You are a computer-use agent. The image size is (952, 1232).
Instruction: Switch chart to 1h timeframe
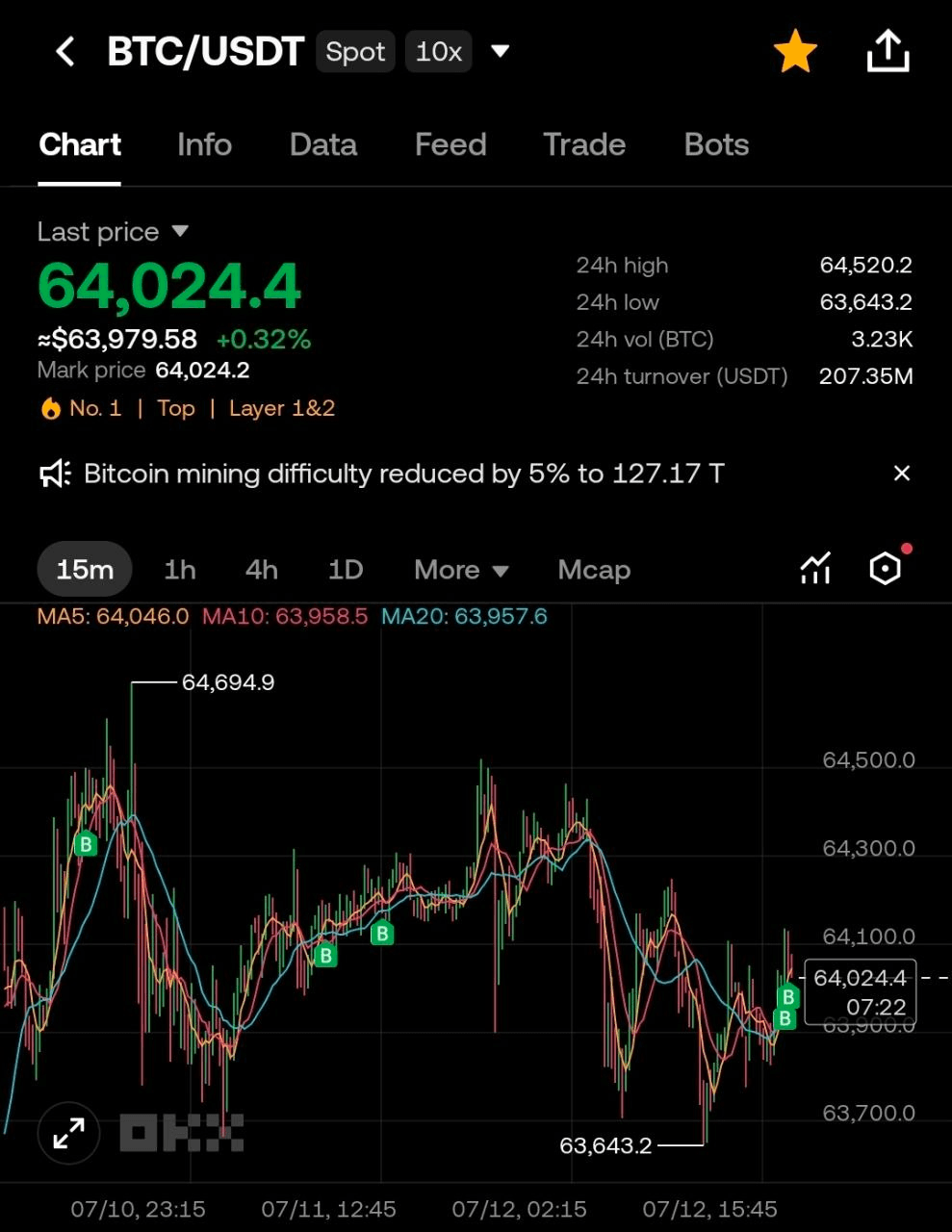click(180, 570)
